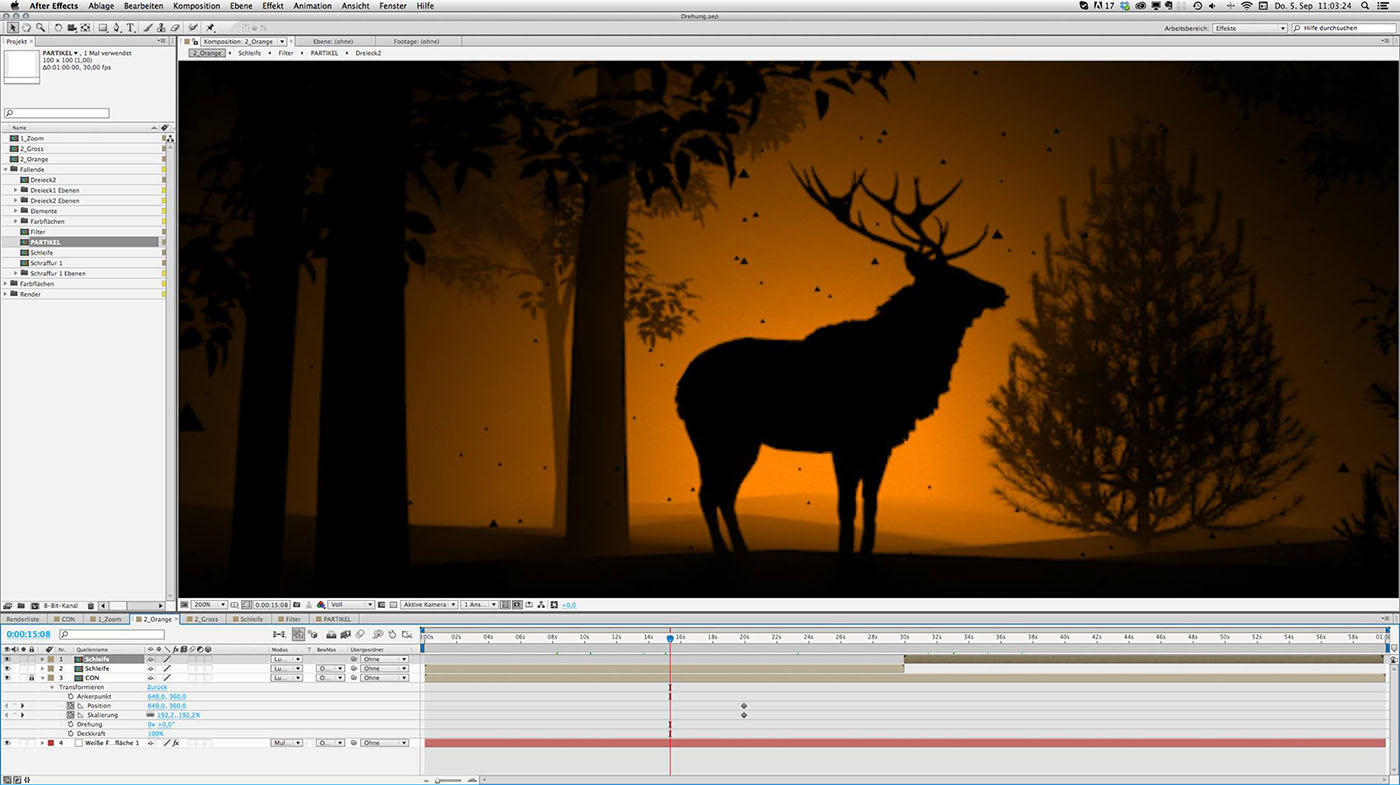Select the Unified Camera tool
The width and height of the screenshot is (1400, 785).
click(x=72, y=28)
